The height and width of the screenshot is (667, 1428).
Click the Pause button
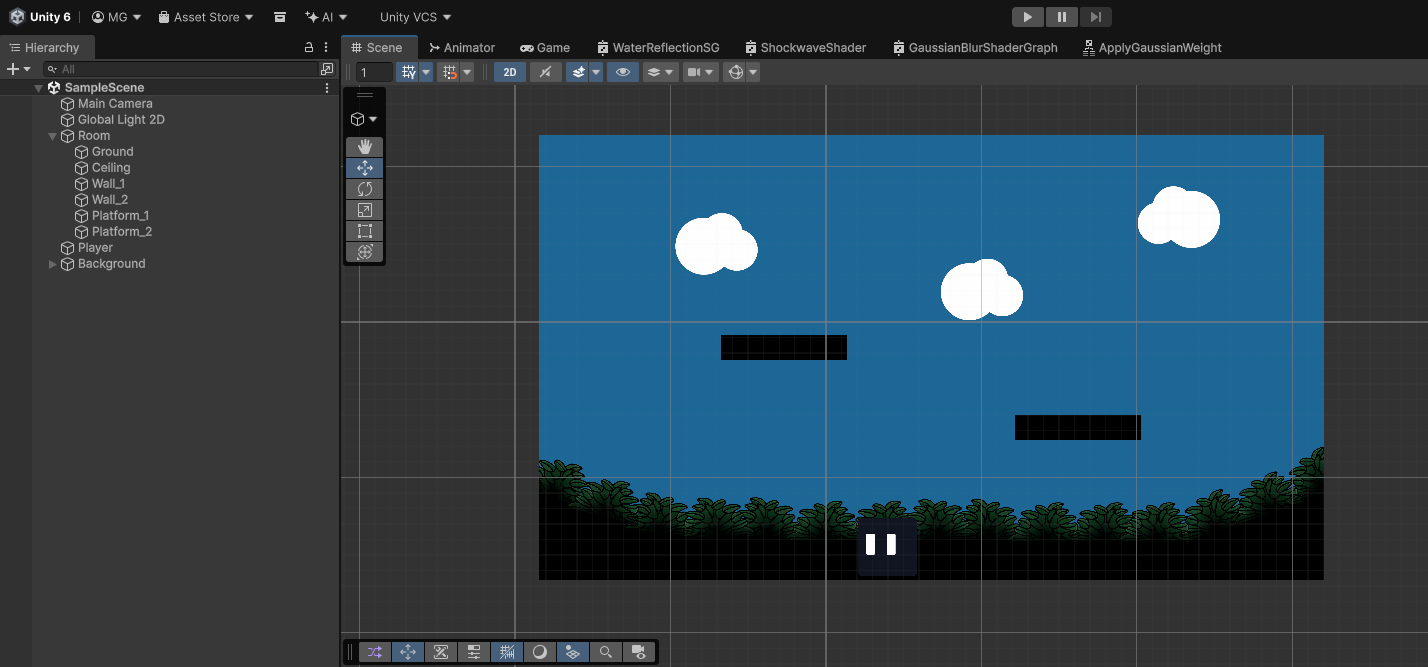point(1062,17)
